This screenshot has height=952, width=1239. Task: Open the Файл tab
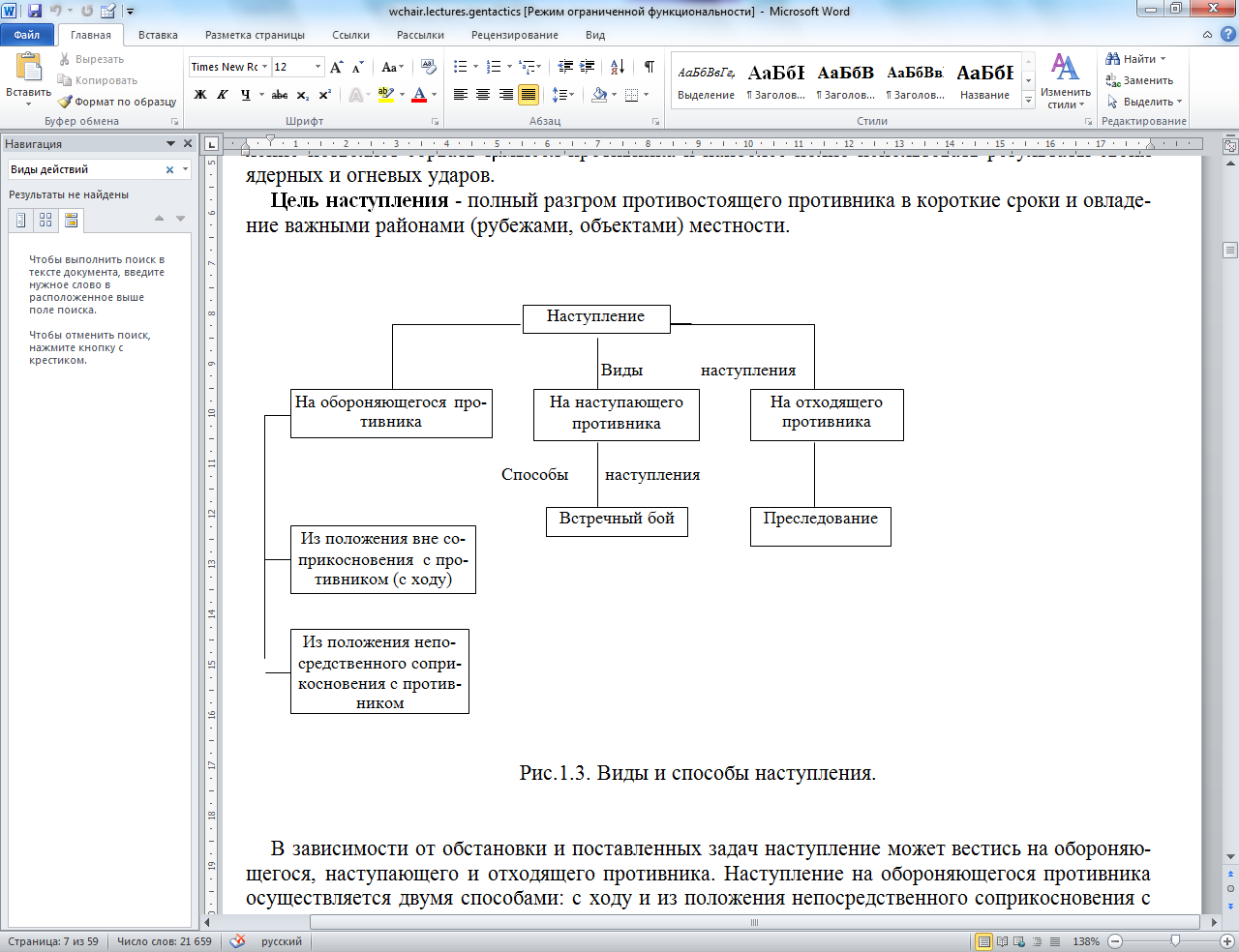point(27,35)
